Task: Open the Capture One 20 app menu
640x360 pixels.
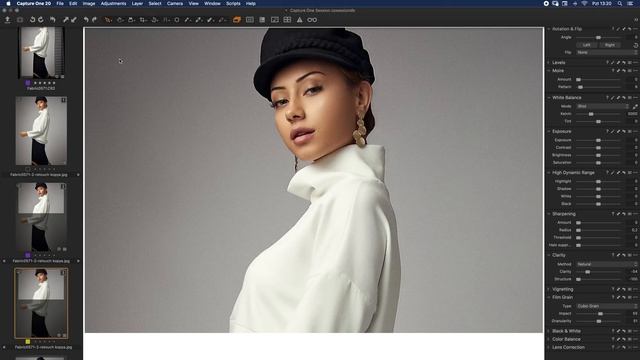Action: pyautogui.click(x=33, y=3)
